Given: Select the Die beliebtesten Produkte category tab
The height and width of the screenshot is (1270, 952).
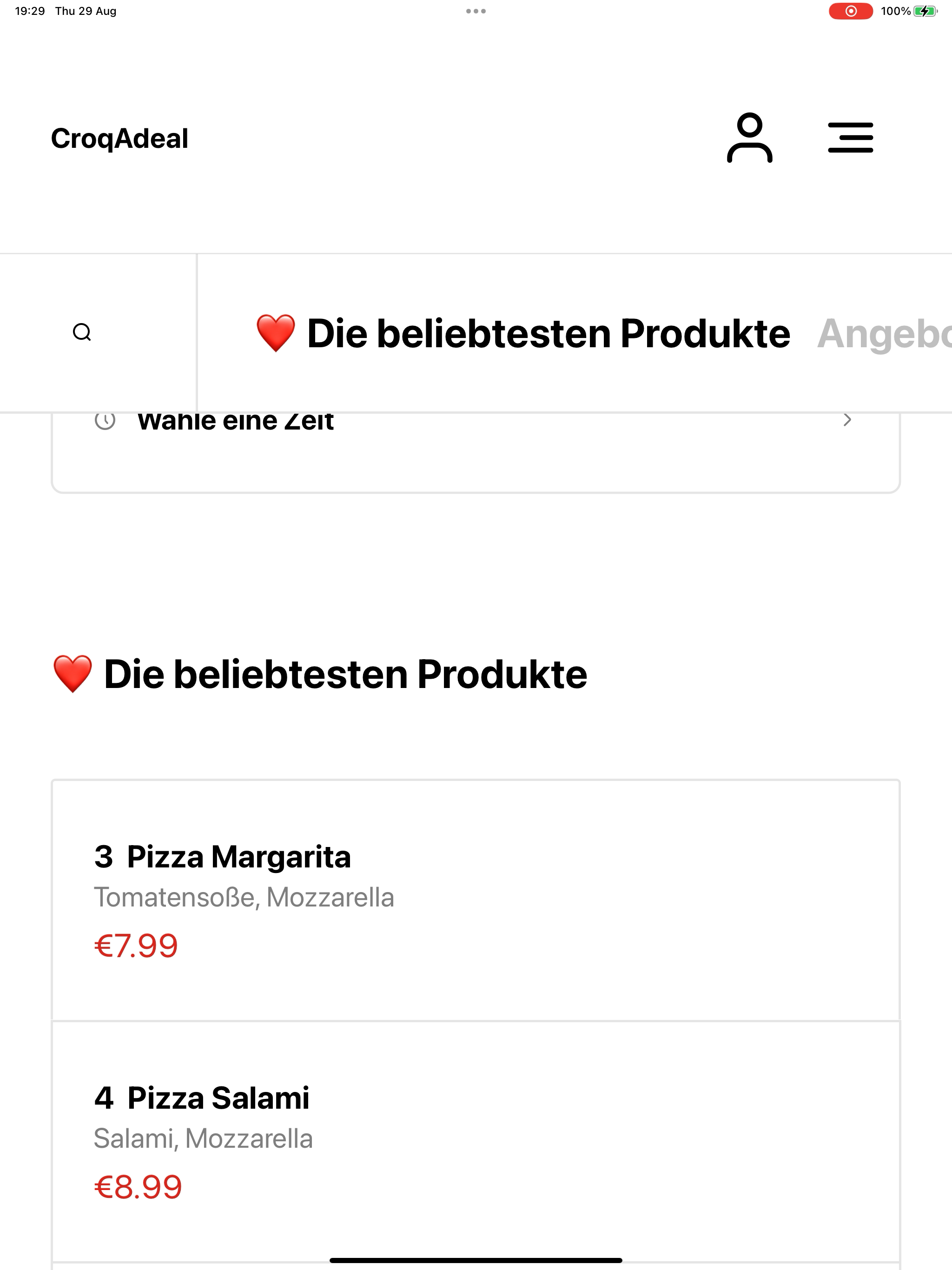Looking at the screenshot, I should [x=549, y=334].
